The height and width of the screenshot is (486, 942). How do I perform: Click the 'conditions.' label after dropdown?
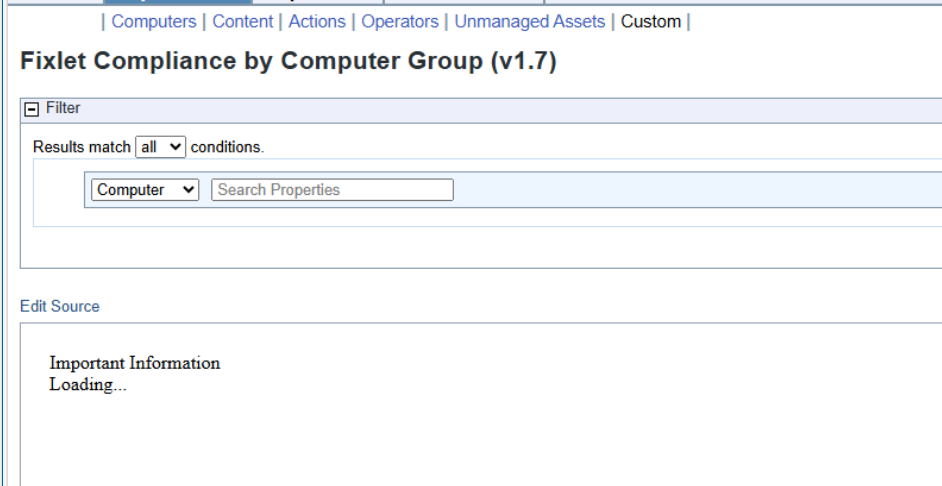click(x=227, y=147)
